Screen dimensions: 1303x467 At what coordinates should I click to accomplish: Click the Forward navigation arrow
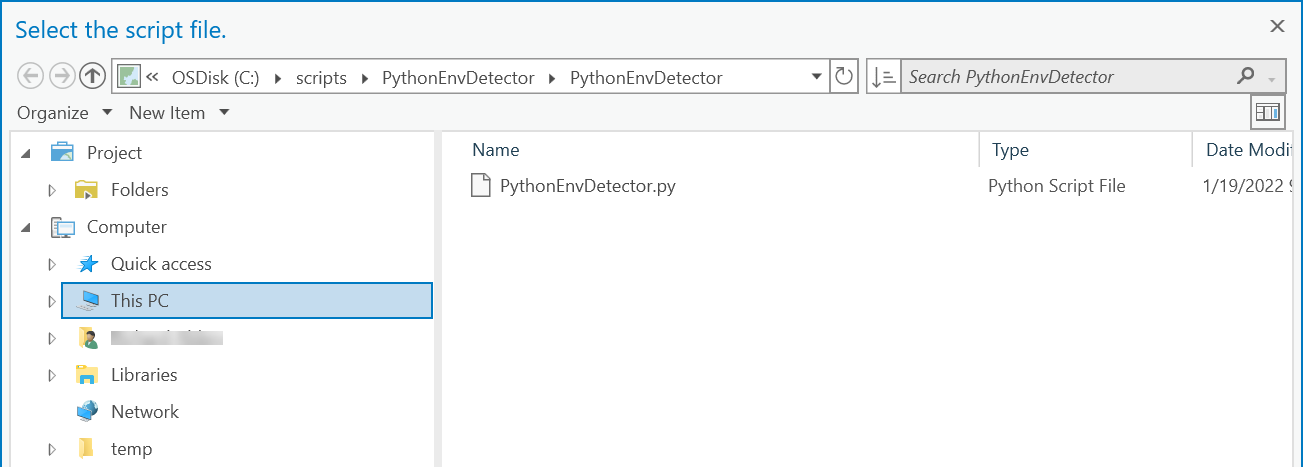click(x=61, y=76)
